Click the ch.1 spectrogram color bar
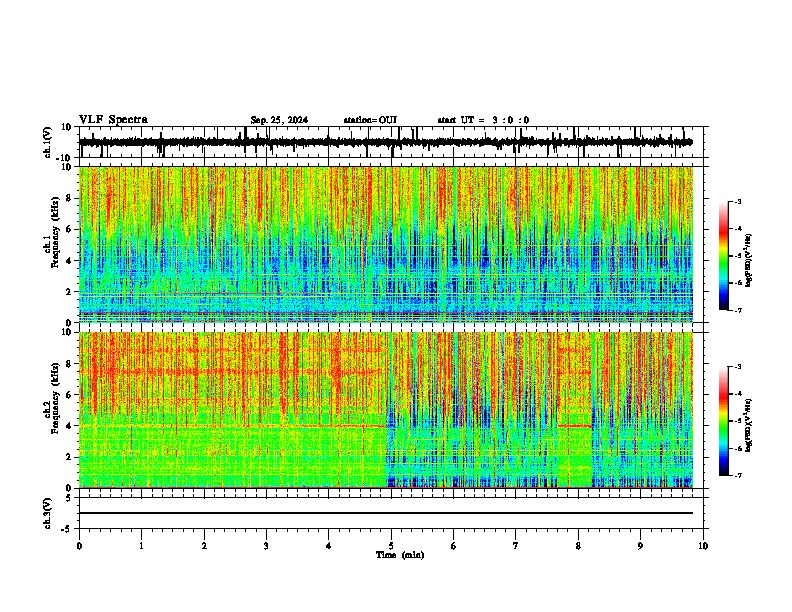This screenshot has height=612, width=792. 724,256
